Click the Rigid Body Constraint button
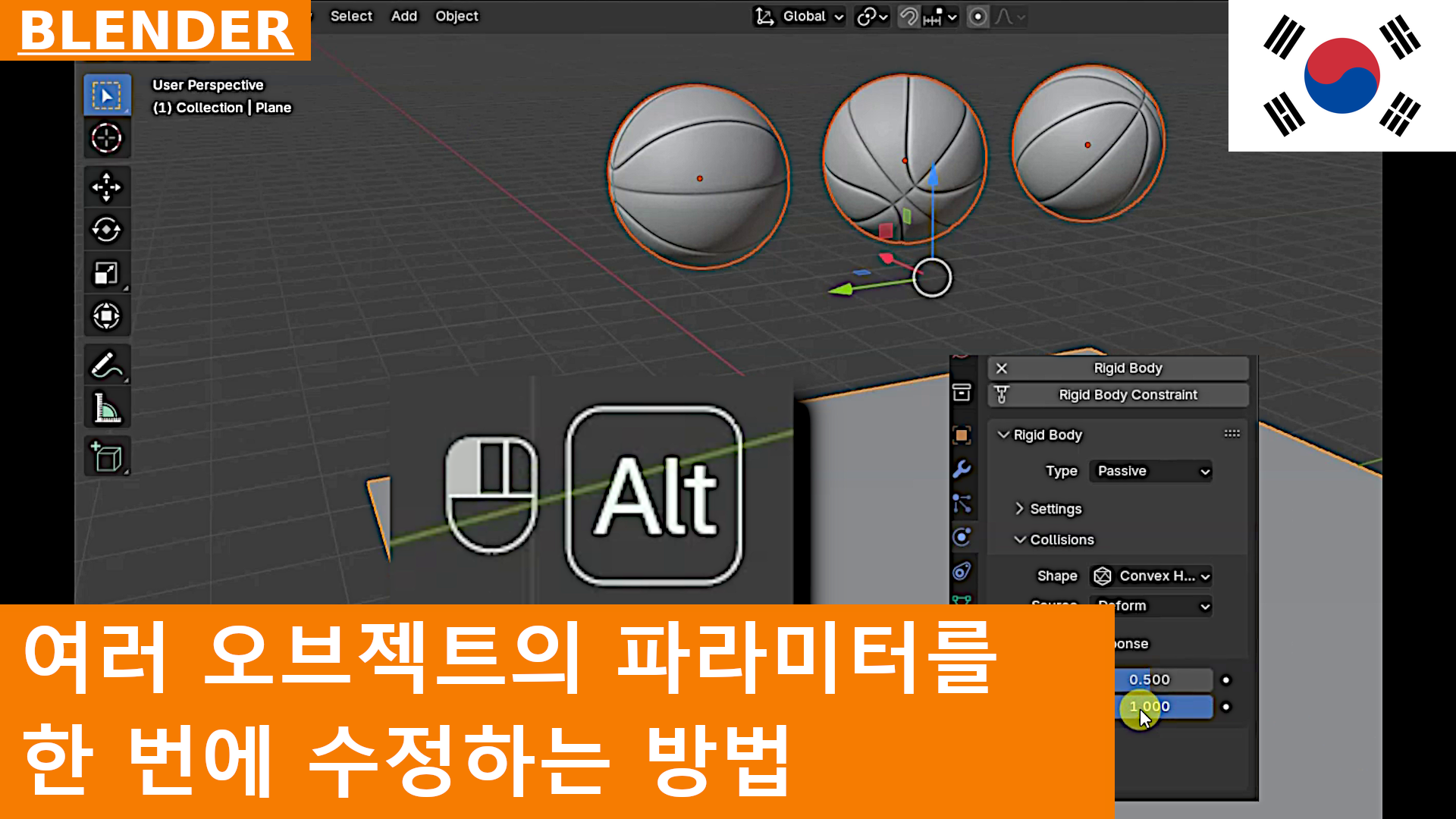 [x=1118, y=394]
